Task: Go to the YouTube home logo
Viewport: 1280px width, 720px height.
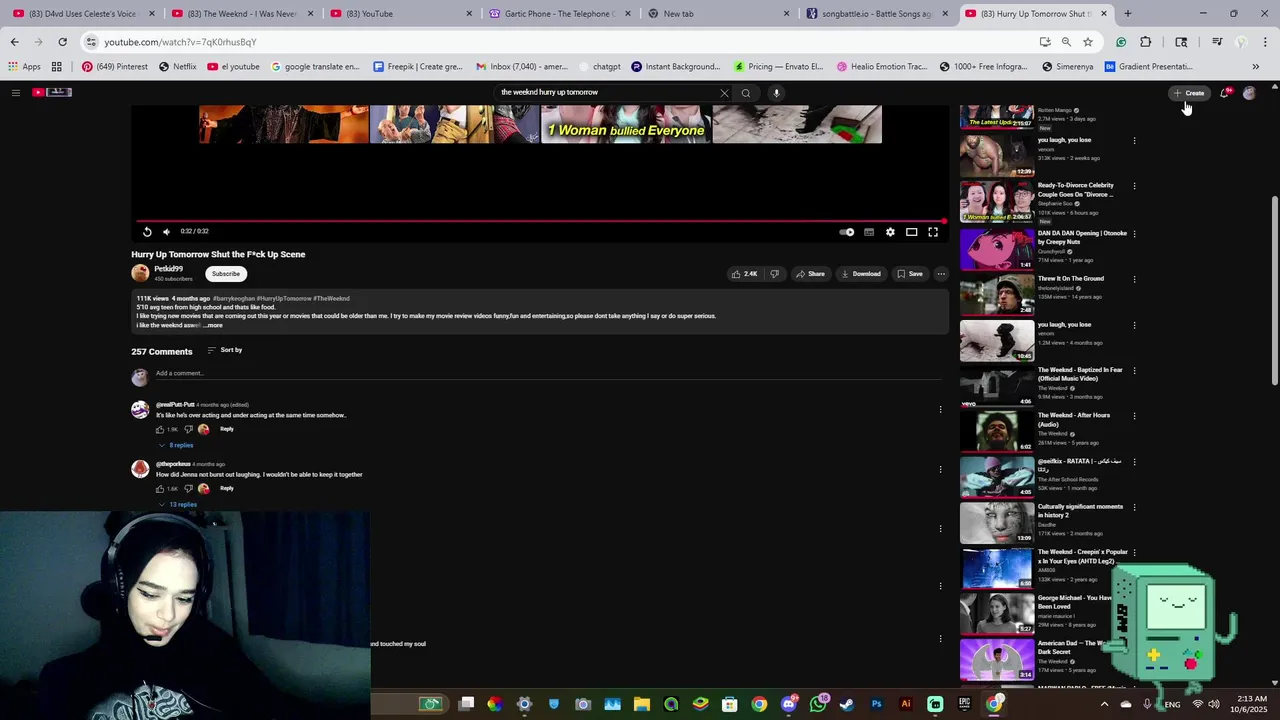Action: (52, 92)
